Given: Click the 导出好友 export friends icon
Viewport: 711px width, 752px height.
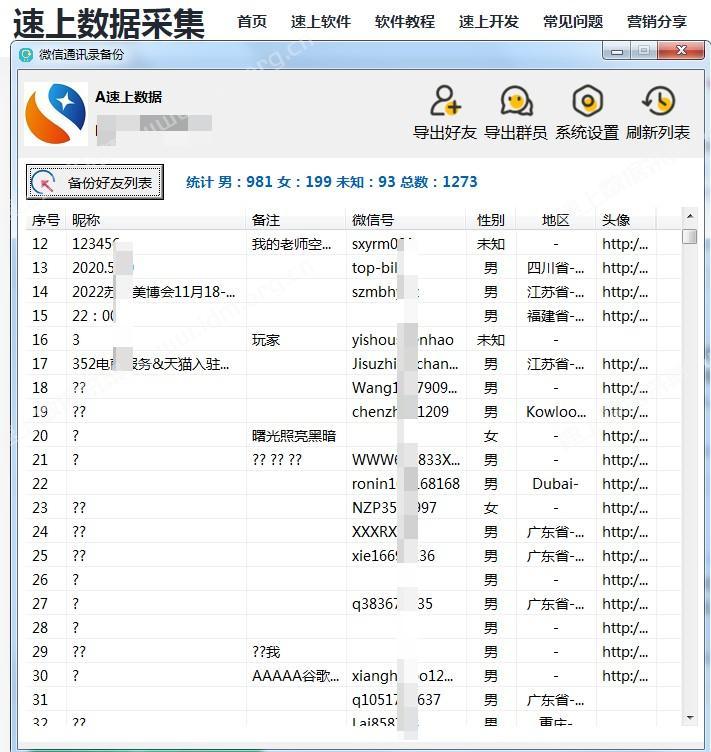Looking at the screenshot, I should (445, 101).
